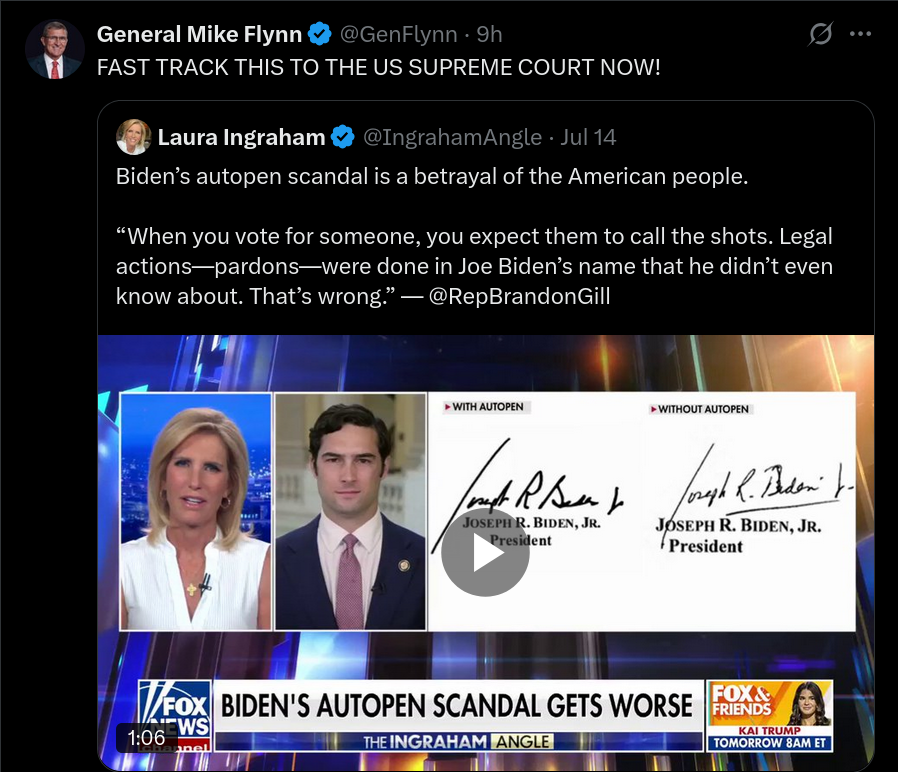Viewport: 898px width, 772px height.
Task: Open General Mike Flynn's profile picture
Action: point(55,49)
